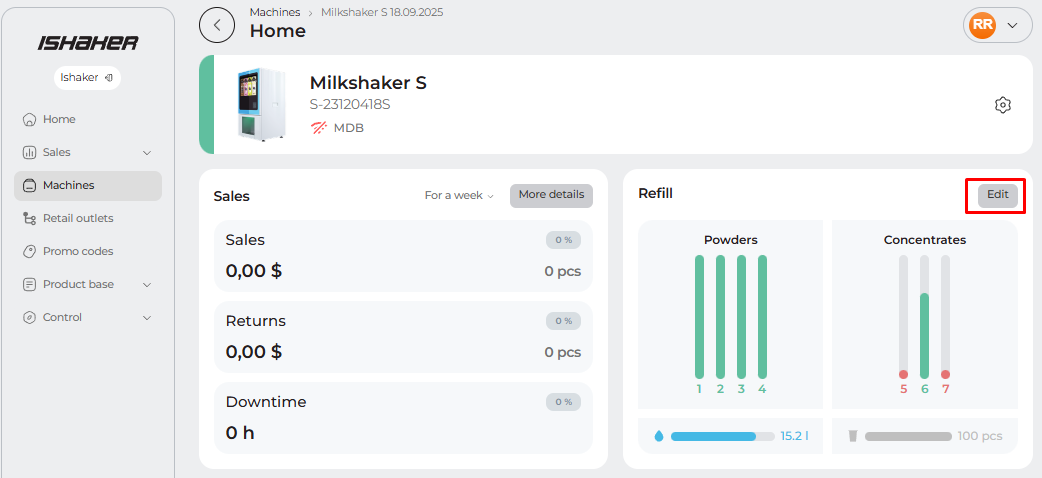
Task: Expand the Control sidebar submenu
Action: point(147,318)
